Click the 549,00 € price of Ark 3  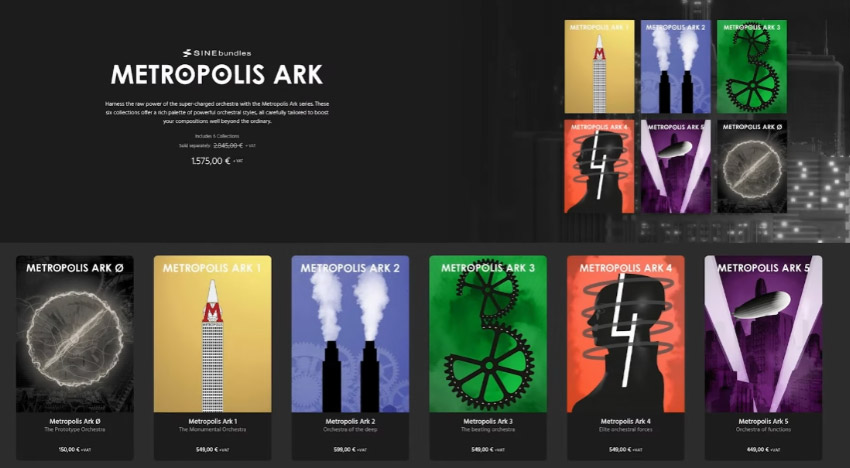482,450
